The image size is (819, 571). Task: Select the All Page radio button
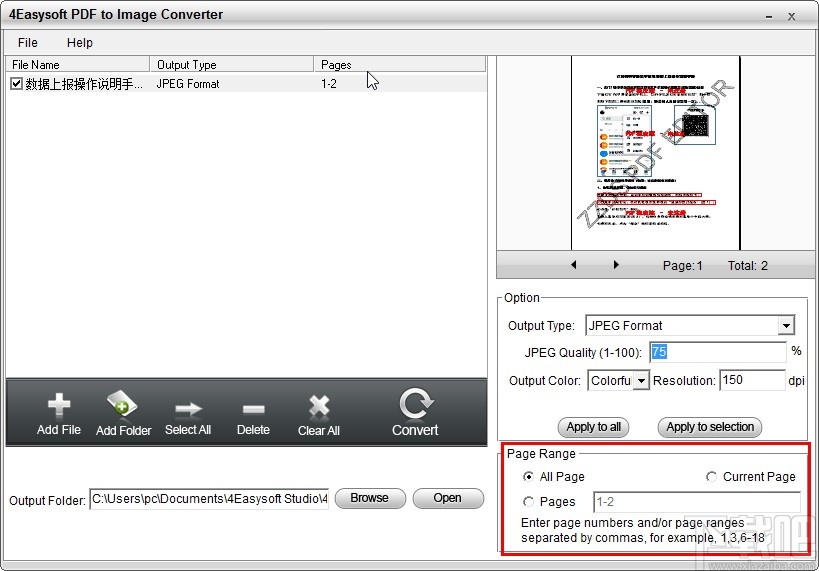pyautogui.click(x=528, y=476)
